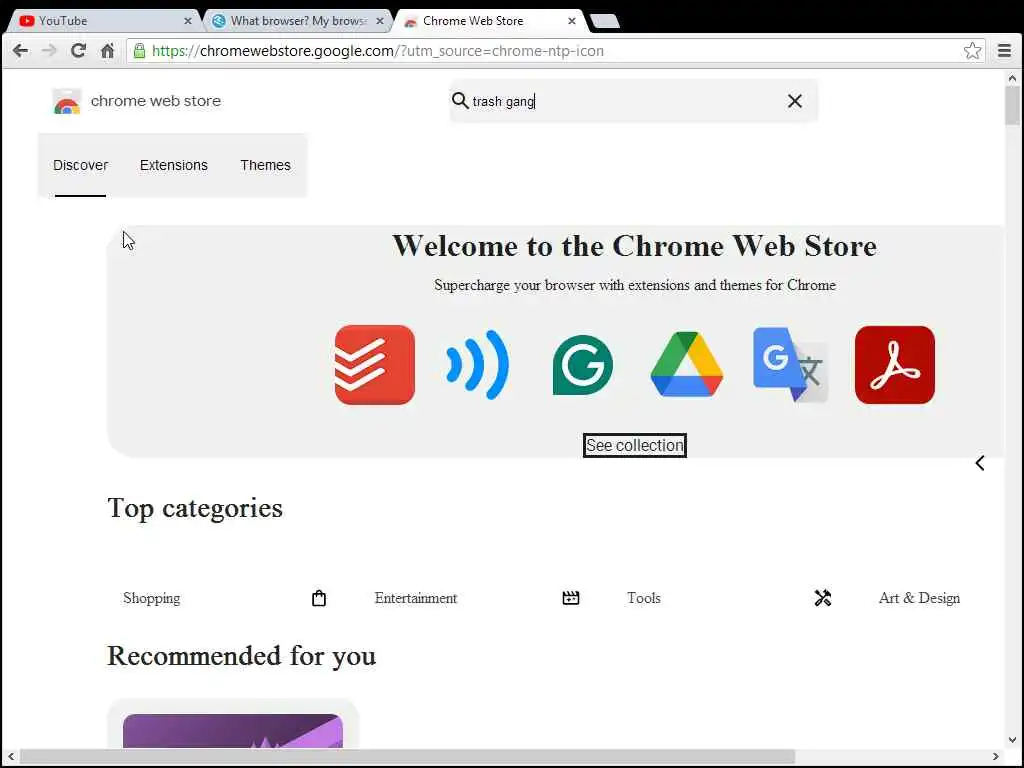Click the address bar URL
This screenshot has height=768, width=1024.
(377, 50)
